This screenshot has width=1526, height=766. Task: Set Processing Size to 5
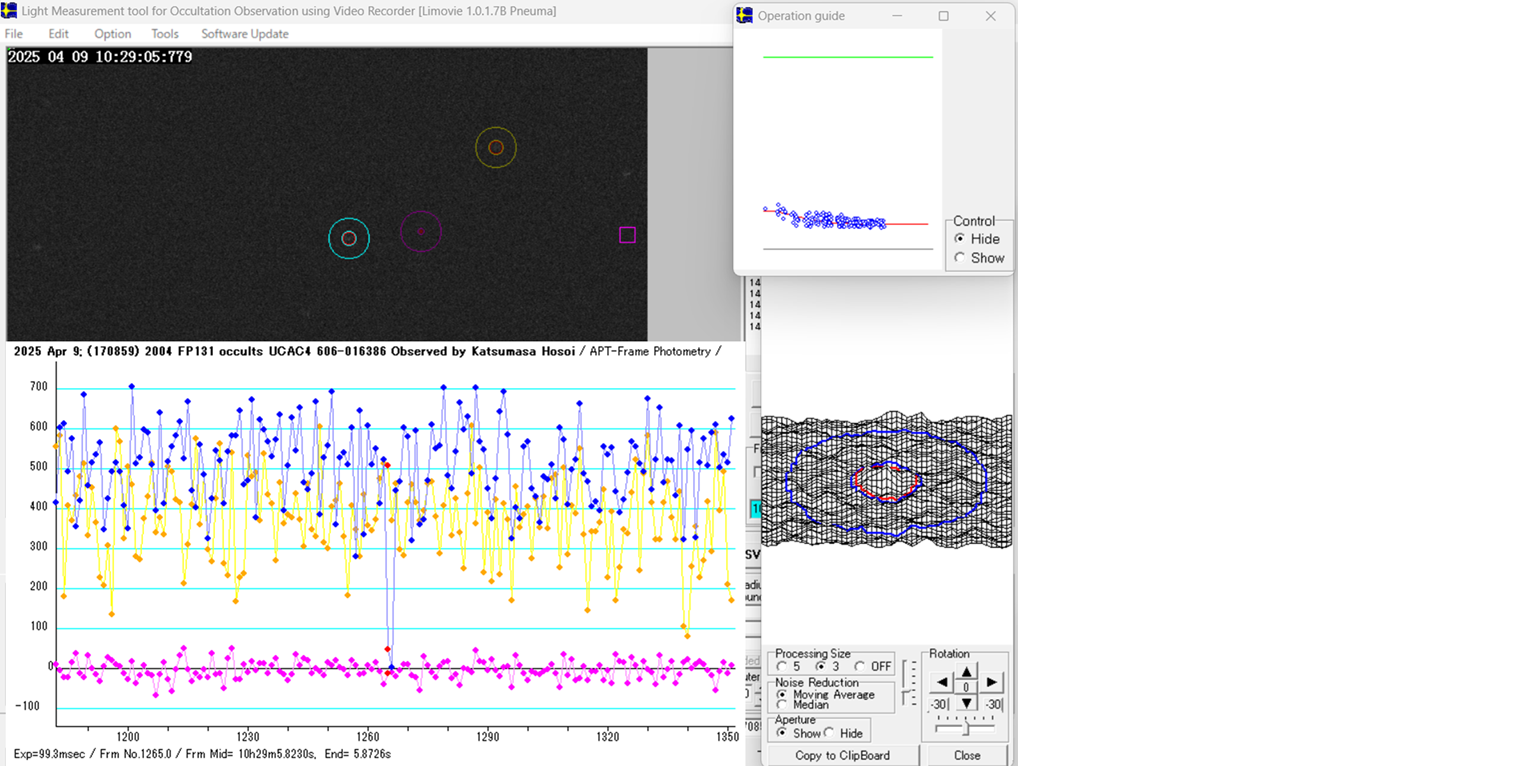782,667
